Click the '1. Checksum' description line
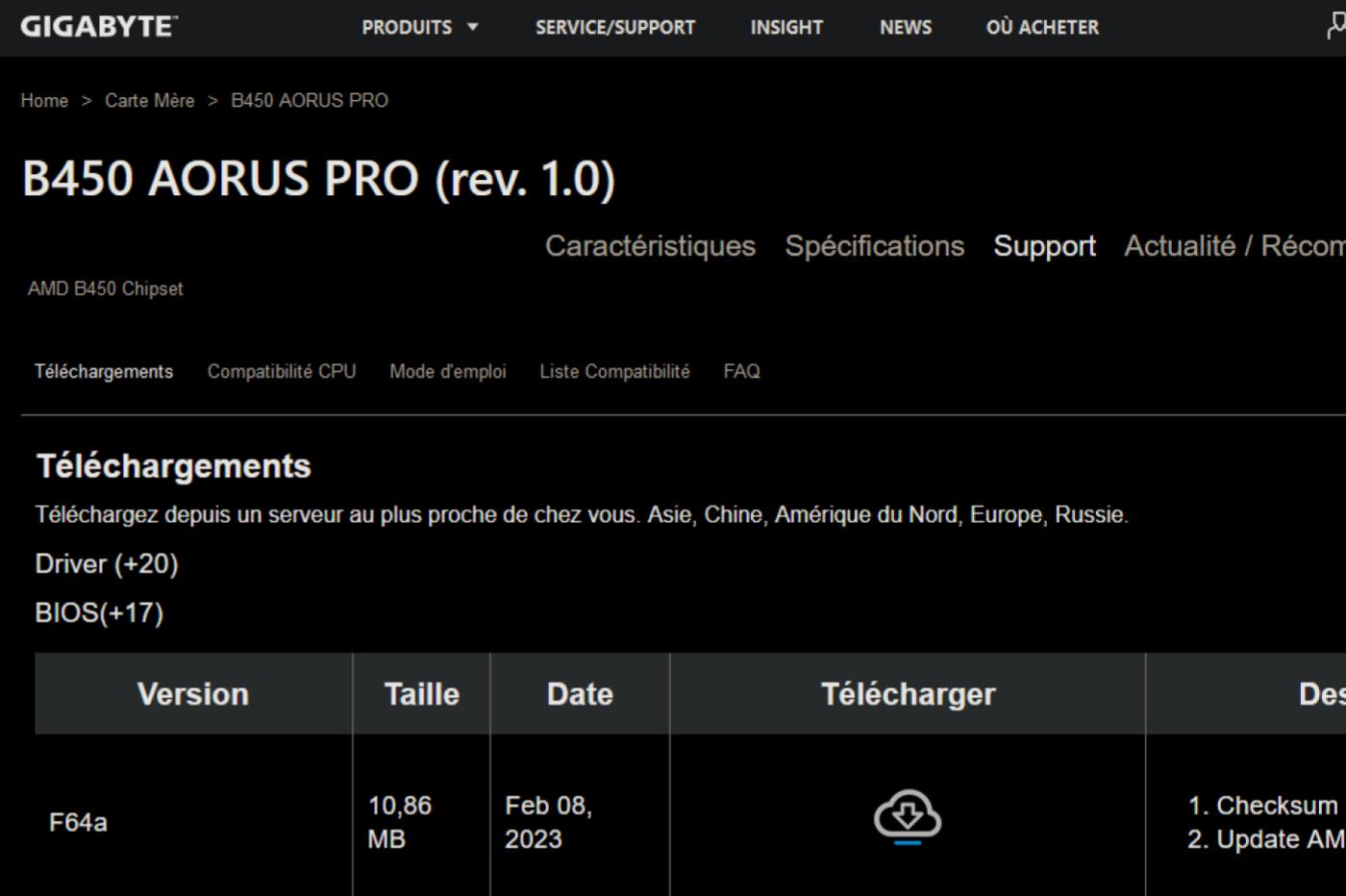The height and width of the screenshot is (896, 1346). (1263, 806)
